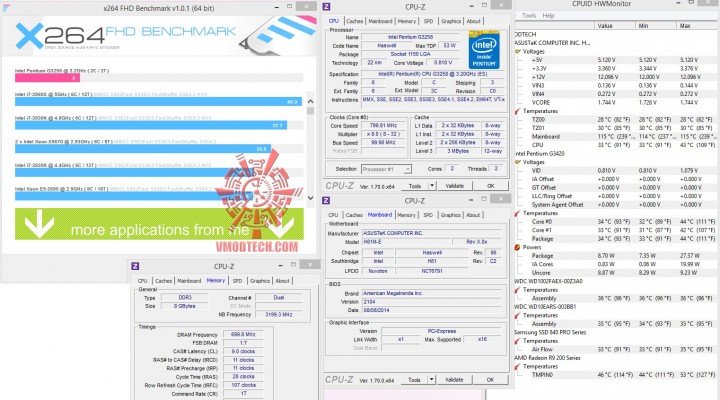Click the CPU-Z app icon in top window titlebar

click(x=326, y=6)
